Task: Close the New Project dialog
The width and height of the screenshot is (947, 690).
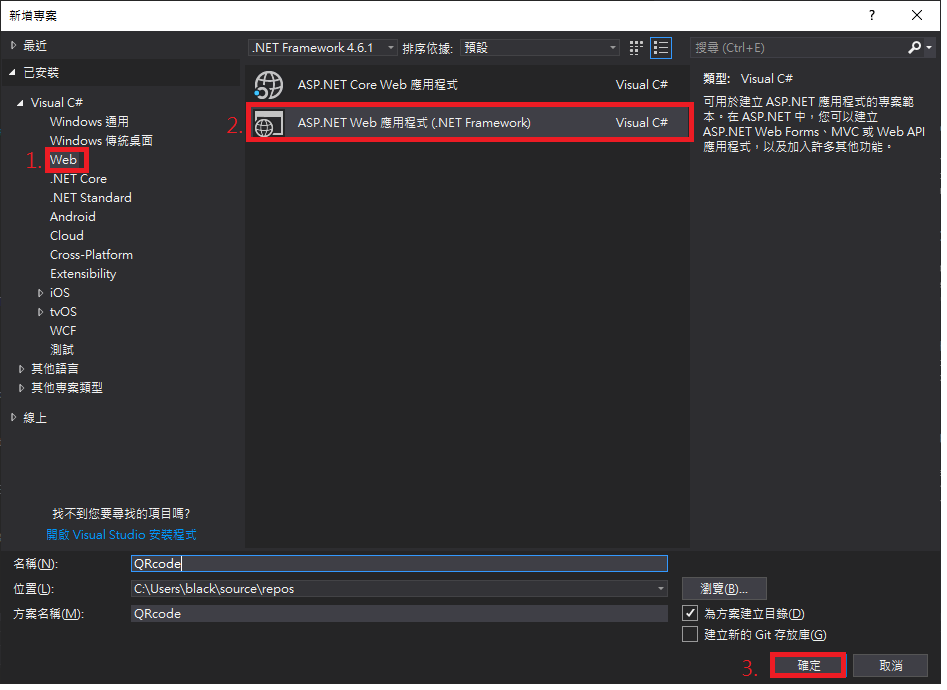Action: point(917,16)
